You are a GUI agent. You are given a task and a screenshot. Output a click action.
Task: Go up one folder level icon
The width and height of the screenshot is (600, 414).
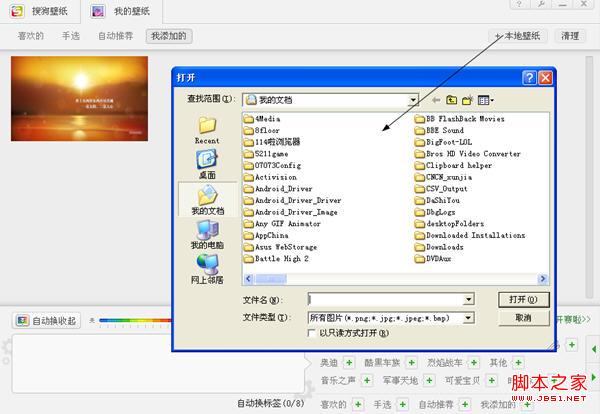coord(452,100)
